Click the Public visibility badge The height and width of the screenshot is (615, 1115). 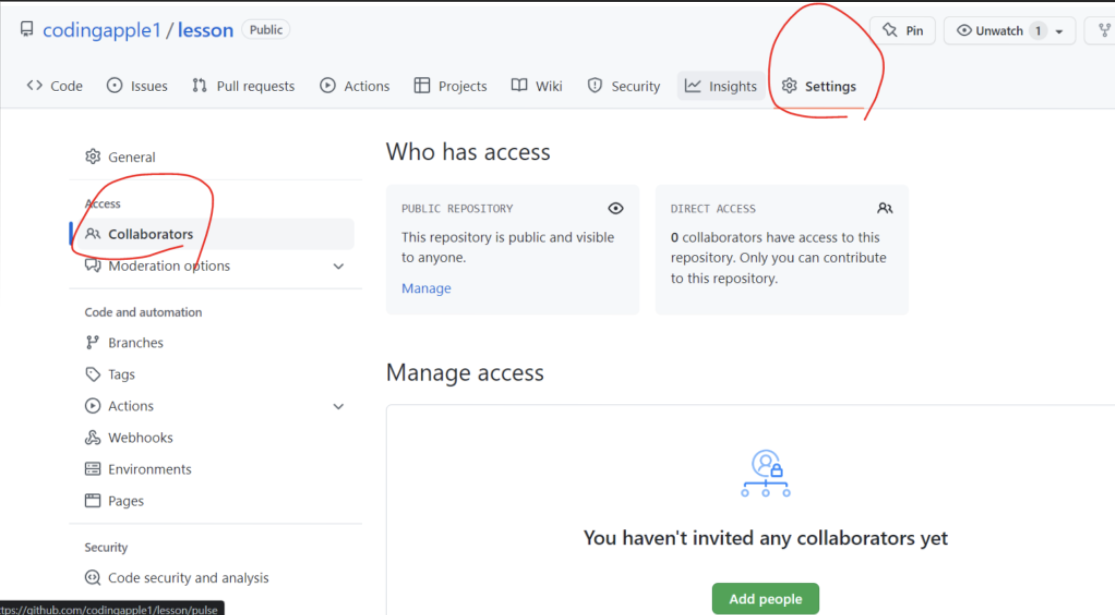[266, 30]
